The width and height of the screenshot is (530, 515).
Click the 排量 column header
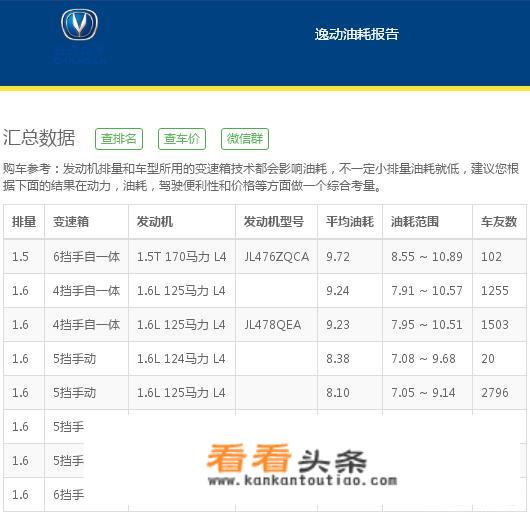[x=24, y=222]
